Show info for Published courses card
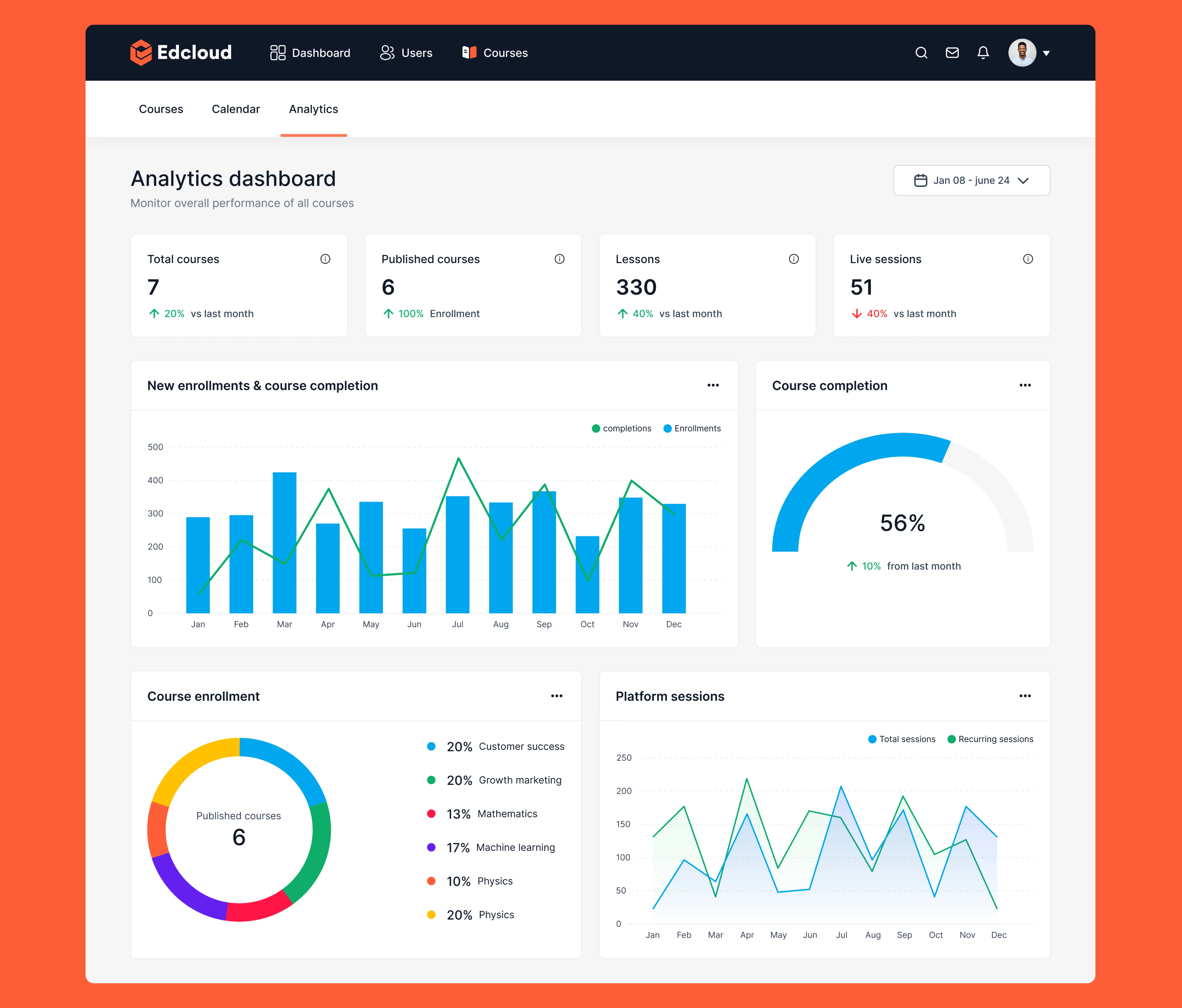Viewport: 1182px width, 1008px height. coord(559,259)
